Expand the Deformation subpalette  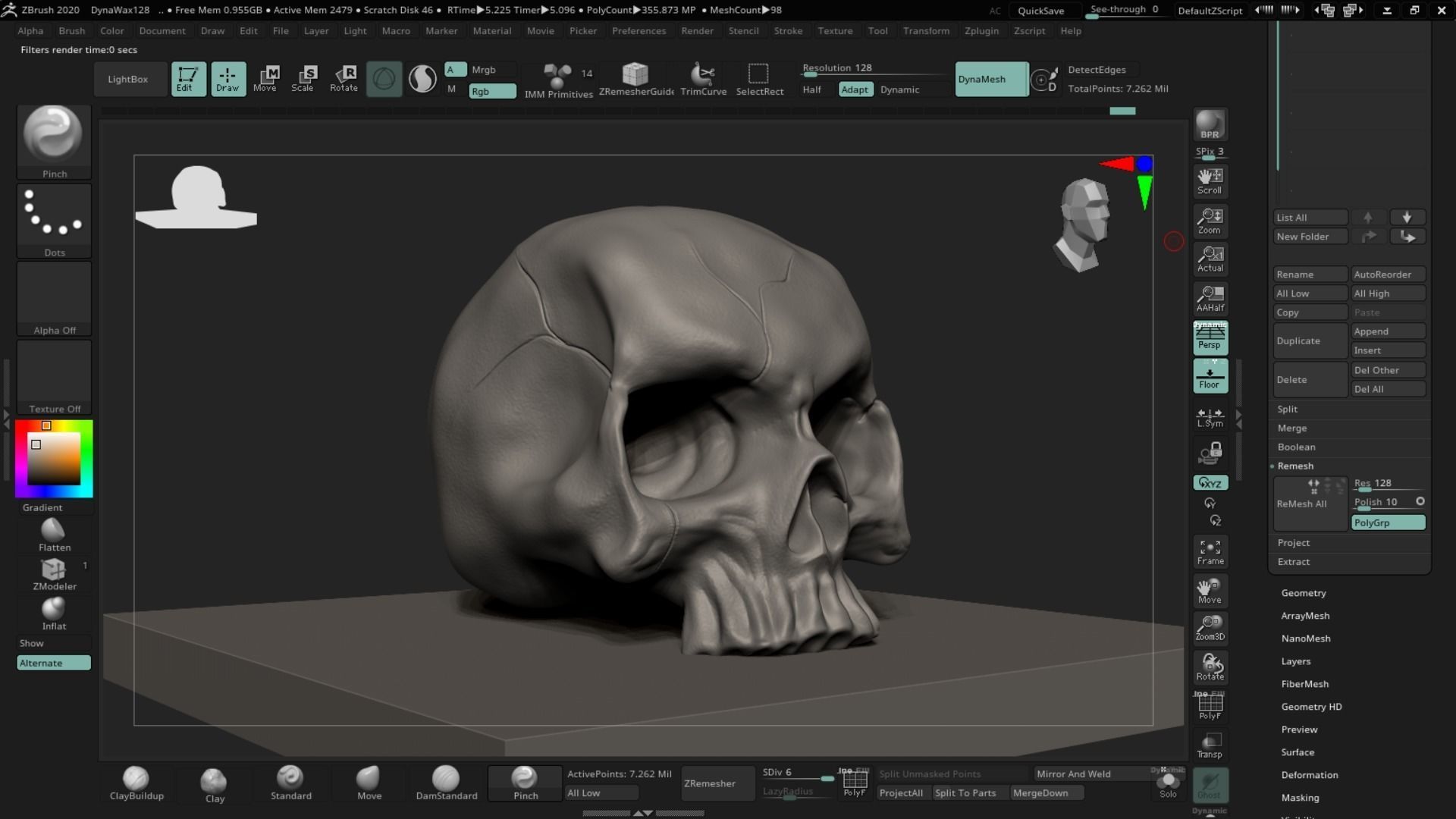point(1310,775)
